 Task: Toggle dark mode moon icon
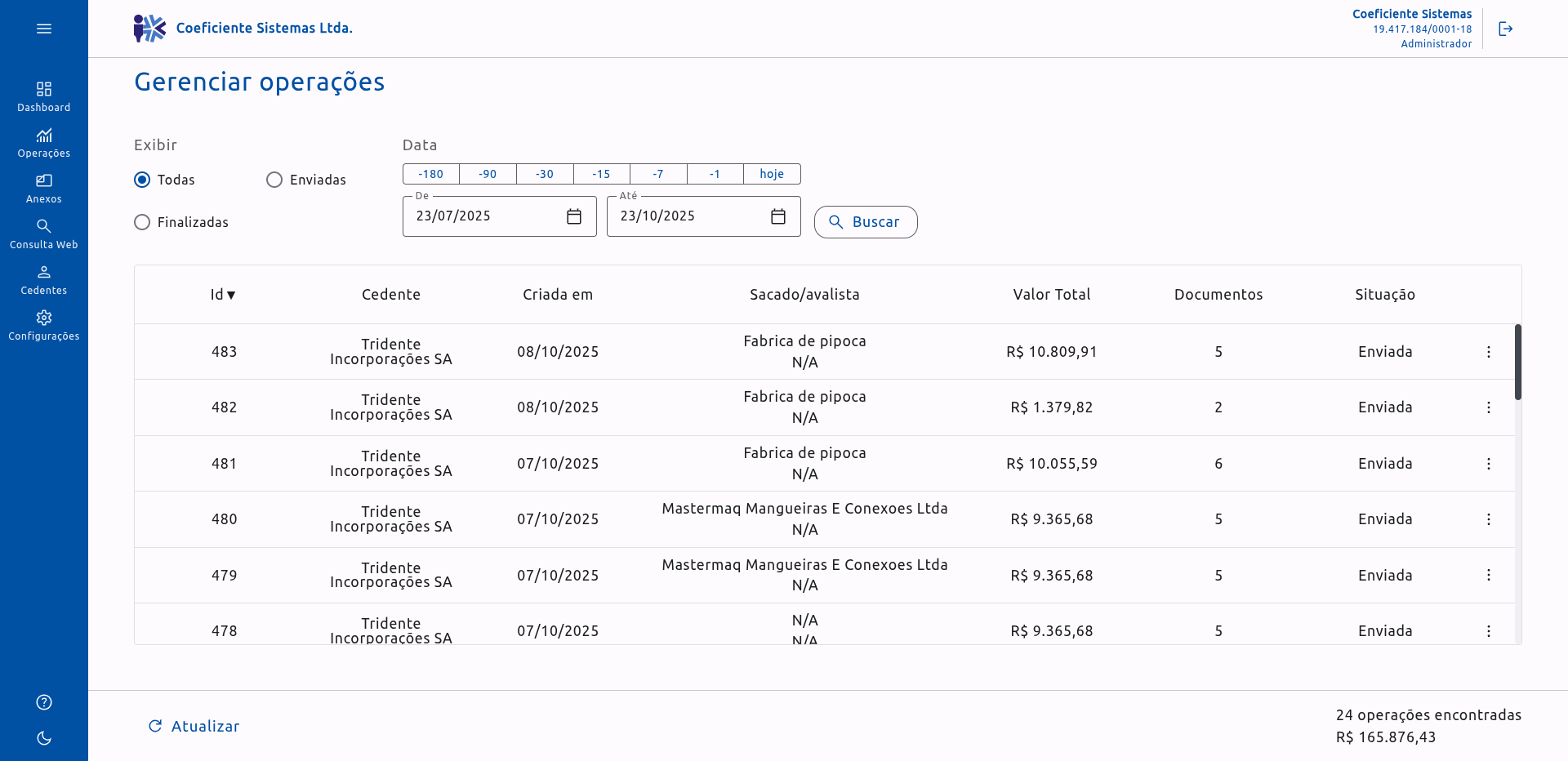point(44,738)
